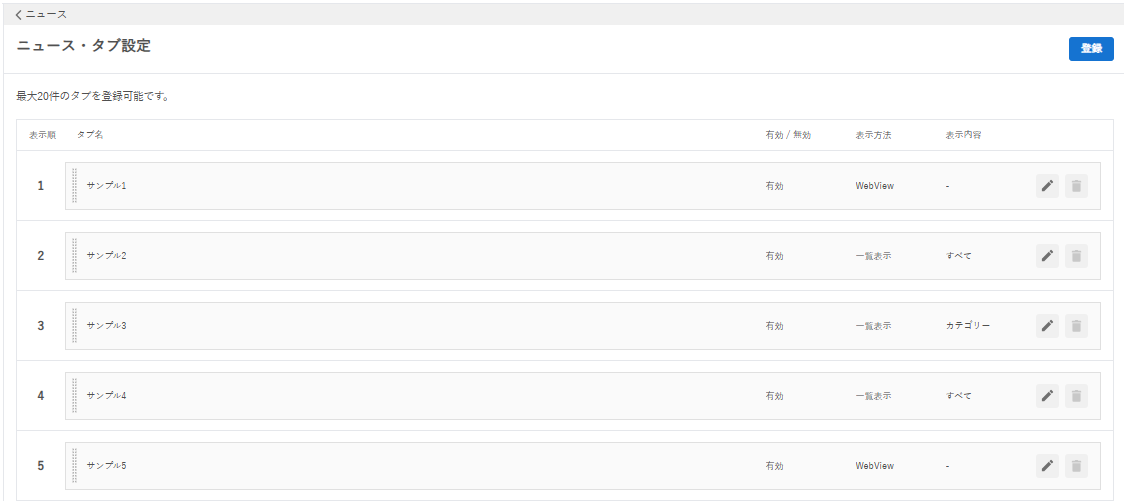This screenshot has height=503, width=1126.
Task: Click the 表示方法 column header
Action: point(873,135)
